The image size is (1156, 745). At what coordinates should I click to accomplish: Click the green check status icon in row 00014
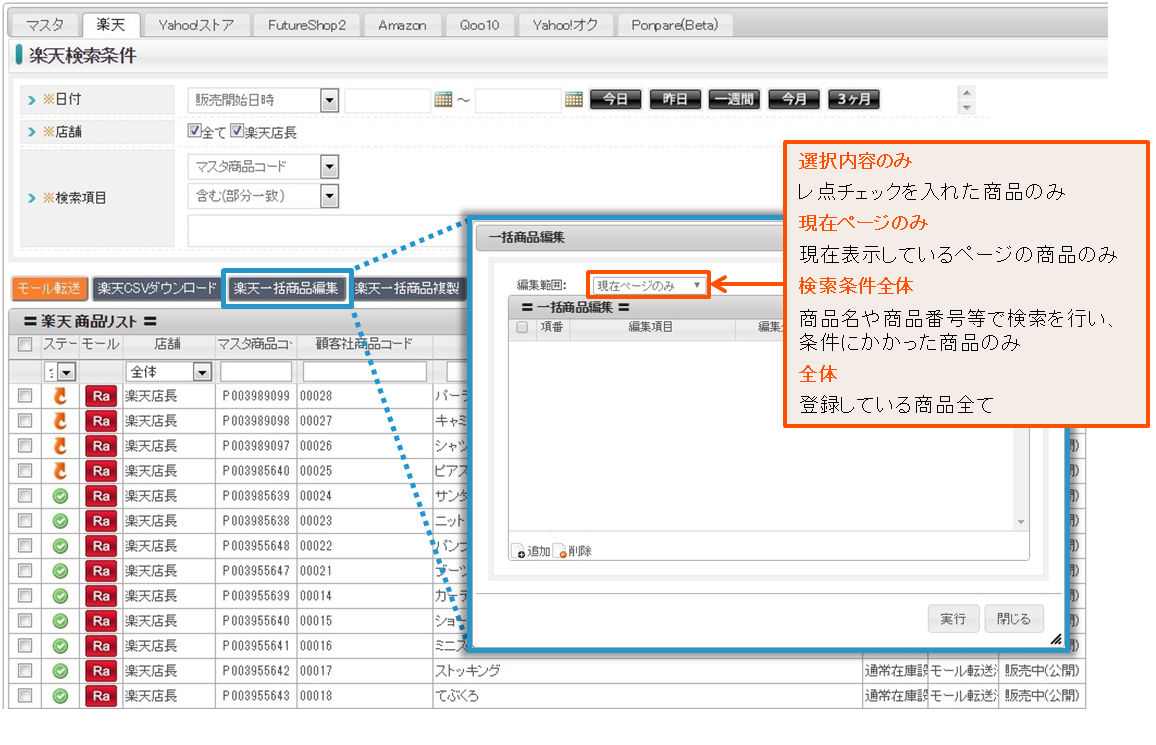tap(60, 596)
